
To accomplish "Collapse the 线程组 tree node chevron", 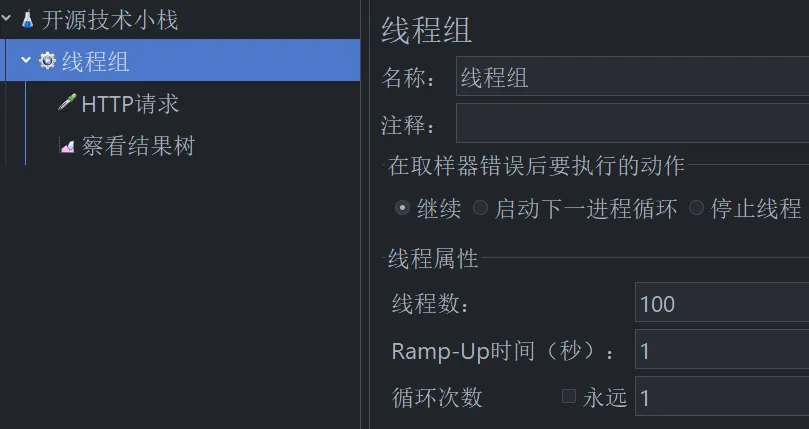I will [x=26, y=60].
